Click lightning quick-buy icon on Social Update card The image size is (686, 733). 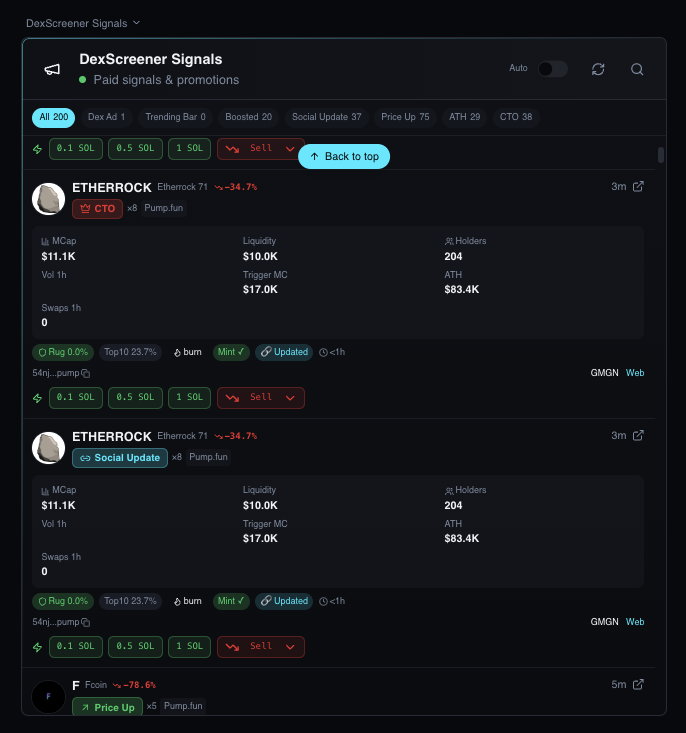(x=37, y=647)
